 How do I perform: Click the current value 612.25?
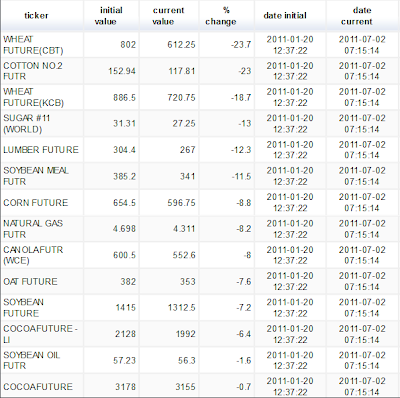(x=181, y=45)
